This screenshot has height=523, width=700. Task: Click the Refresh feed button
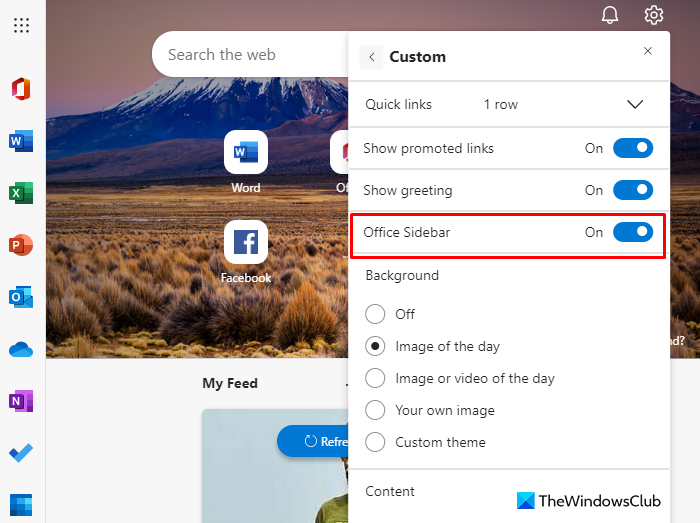click(312, 441)
